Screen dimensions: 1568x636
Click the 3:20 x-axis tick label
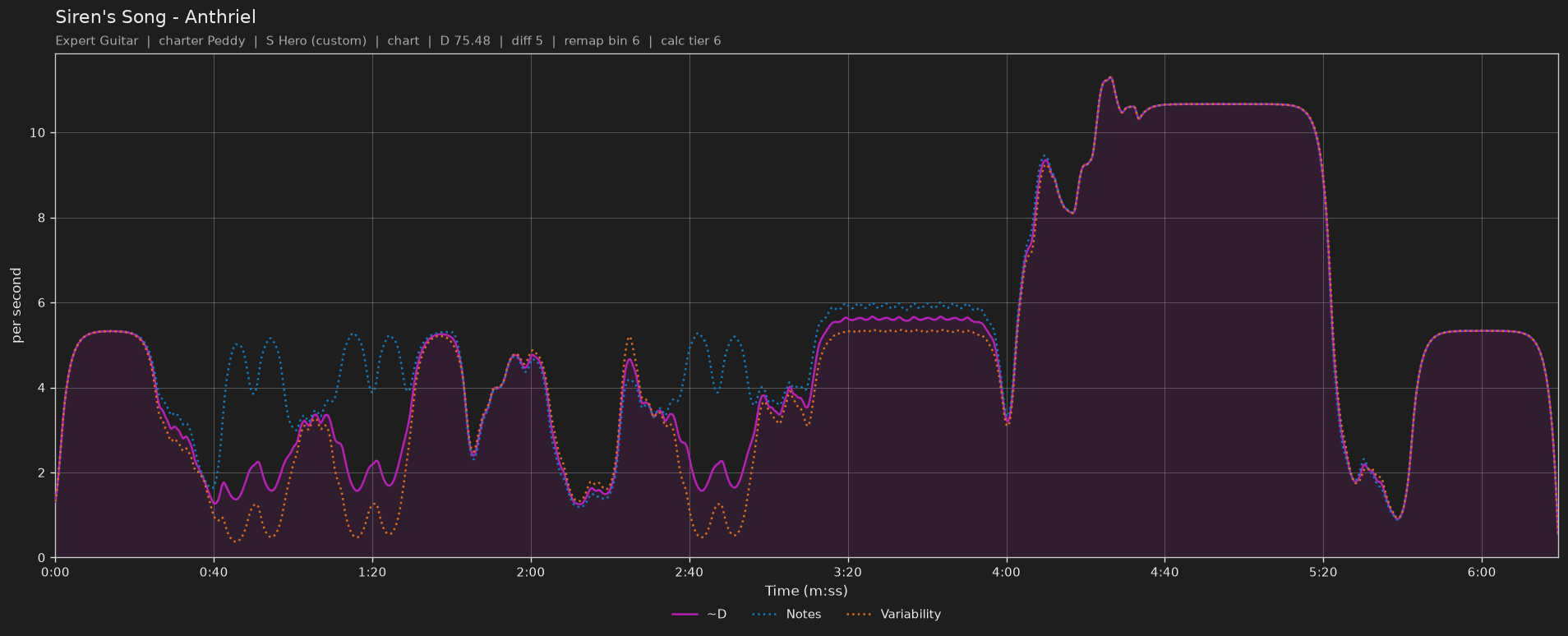point(847,572)
